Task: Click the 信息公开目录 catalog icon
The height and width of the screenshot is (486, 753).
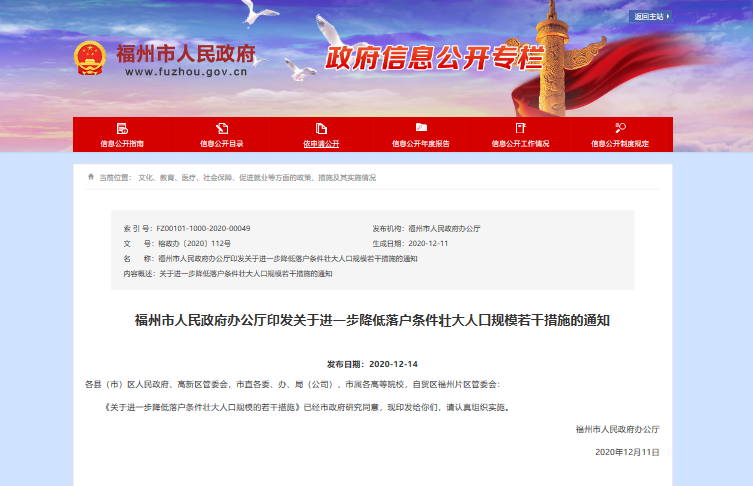Action: [x=222, y=128]
